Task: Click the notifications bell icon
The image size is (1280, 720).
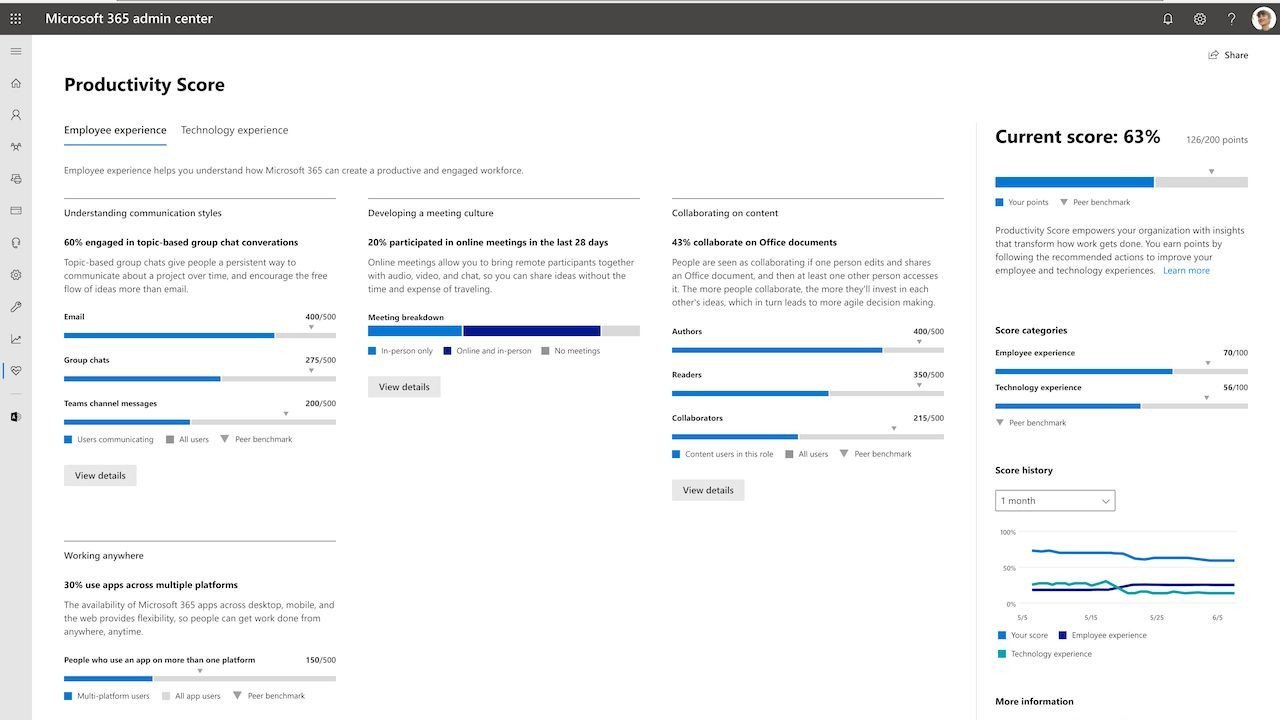Action: [1167, 18]
